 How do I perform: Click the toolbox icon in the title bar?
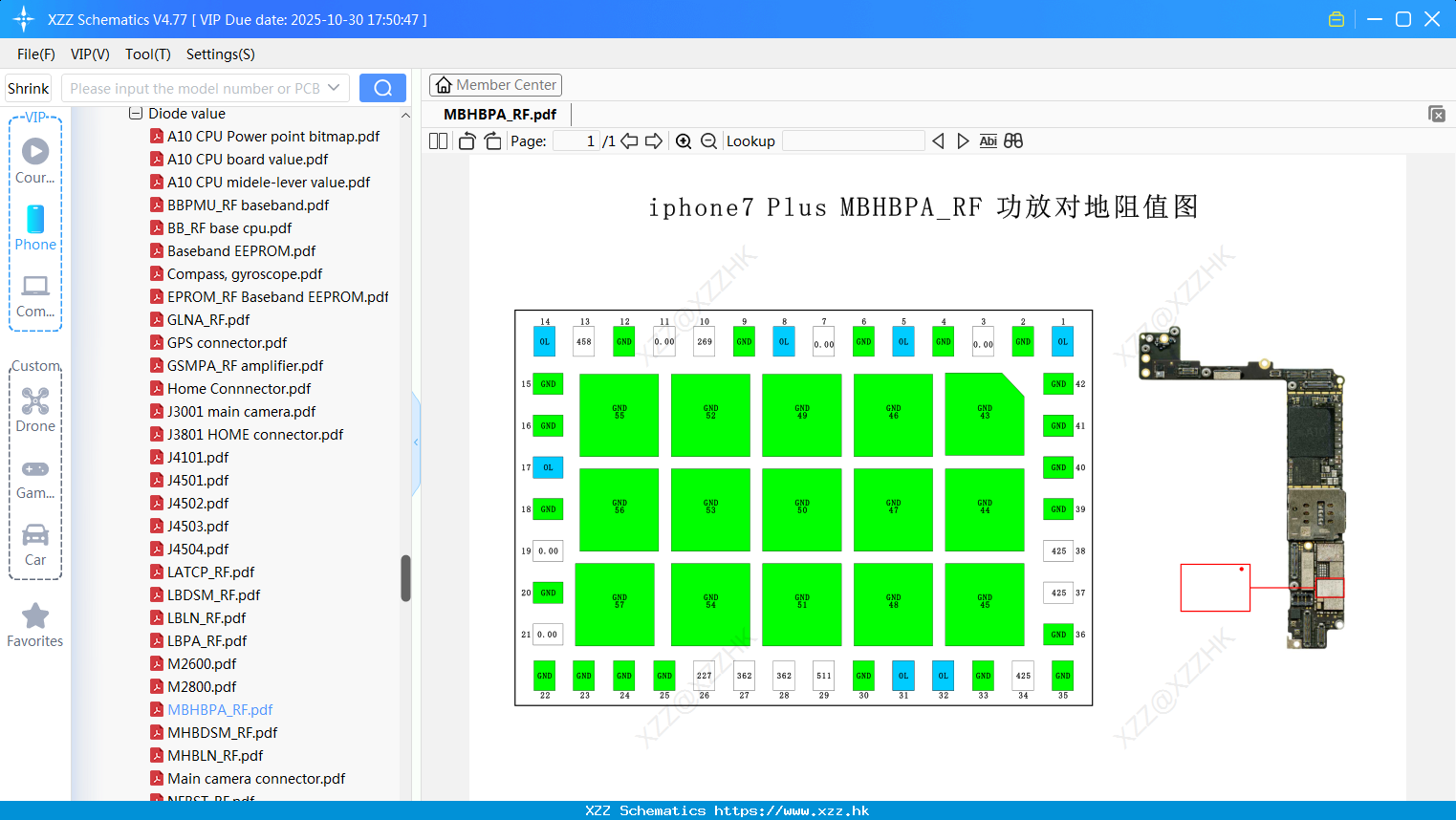(1336, 19)
